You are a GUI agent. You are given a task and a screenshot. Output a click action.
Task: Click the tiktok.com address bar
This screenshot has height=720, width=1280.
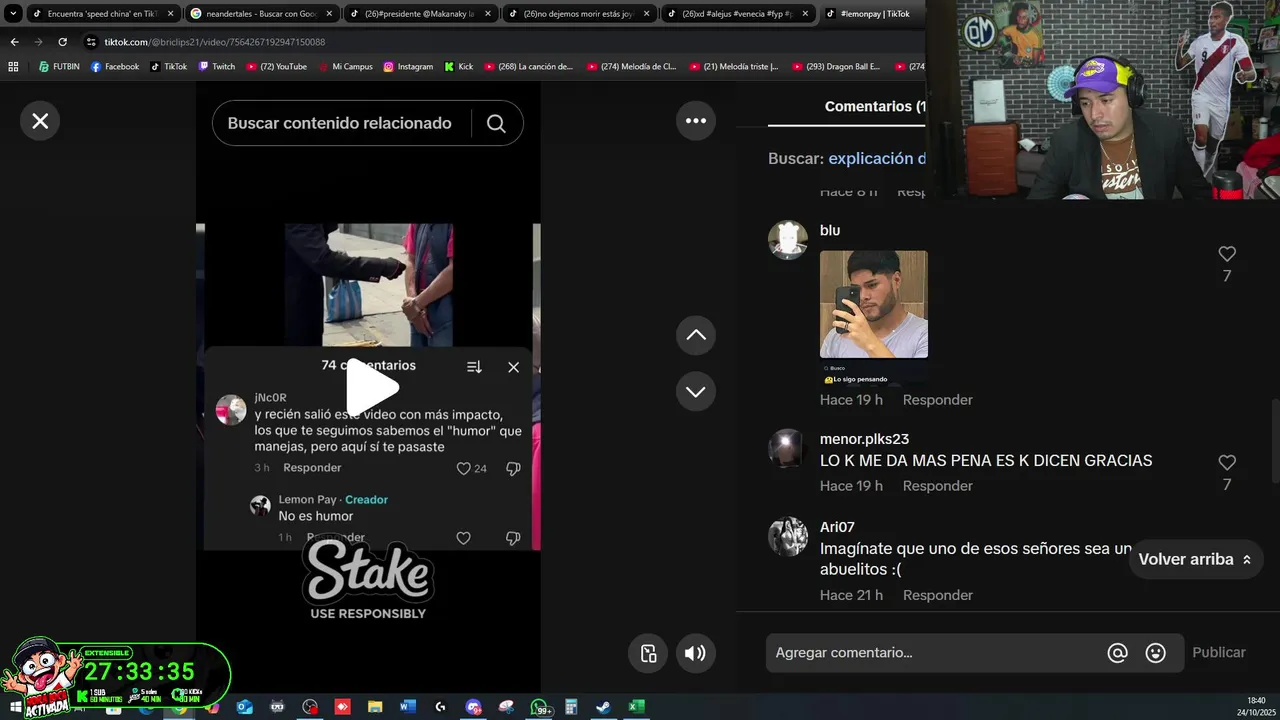pos(500,42)
